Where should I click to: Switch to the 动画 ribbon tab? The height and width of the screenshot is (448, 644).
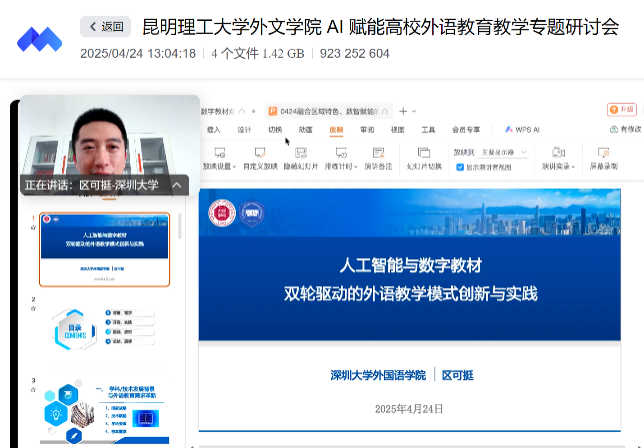[x=305, y=129]
